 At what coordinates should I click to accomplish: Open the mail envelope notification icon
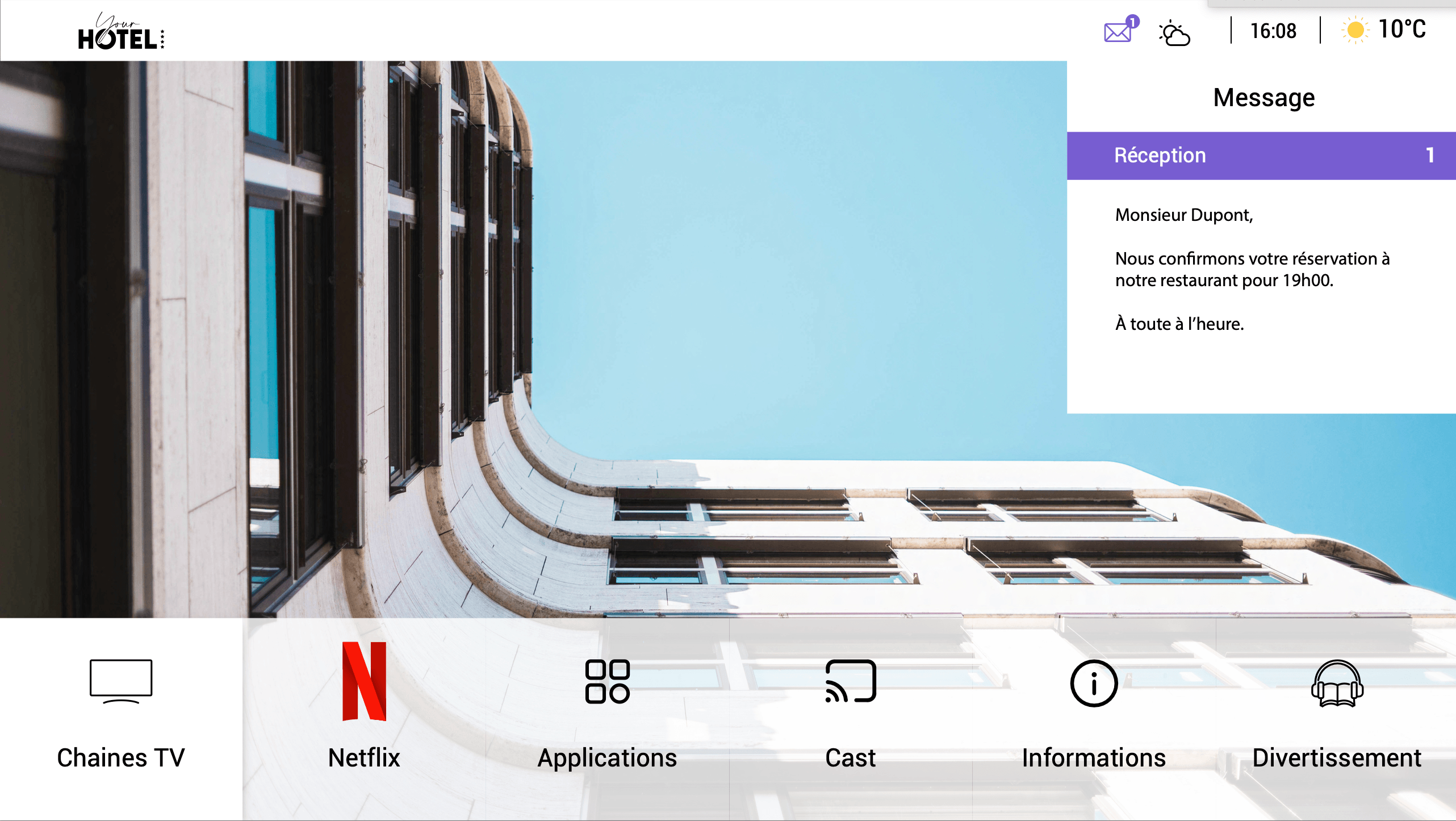1118,32
